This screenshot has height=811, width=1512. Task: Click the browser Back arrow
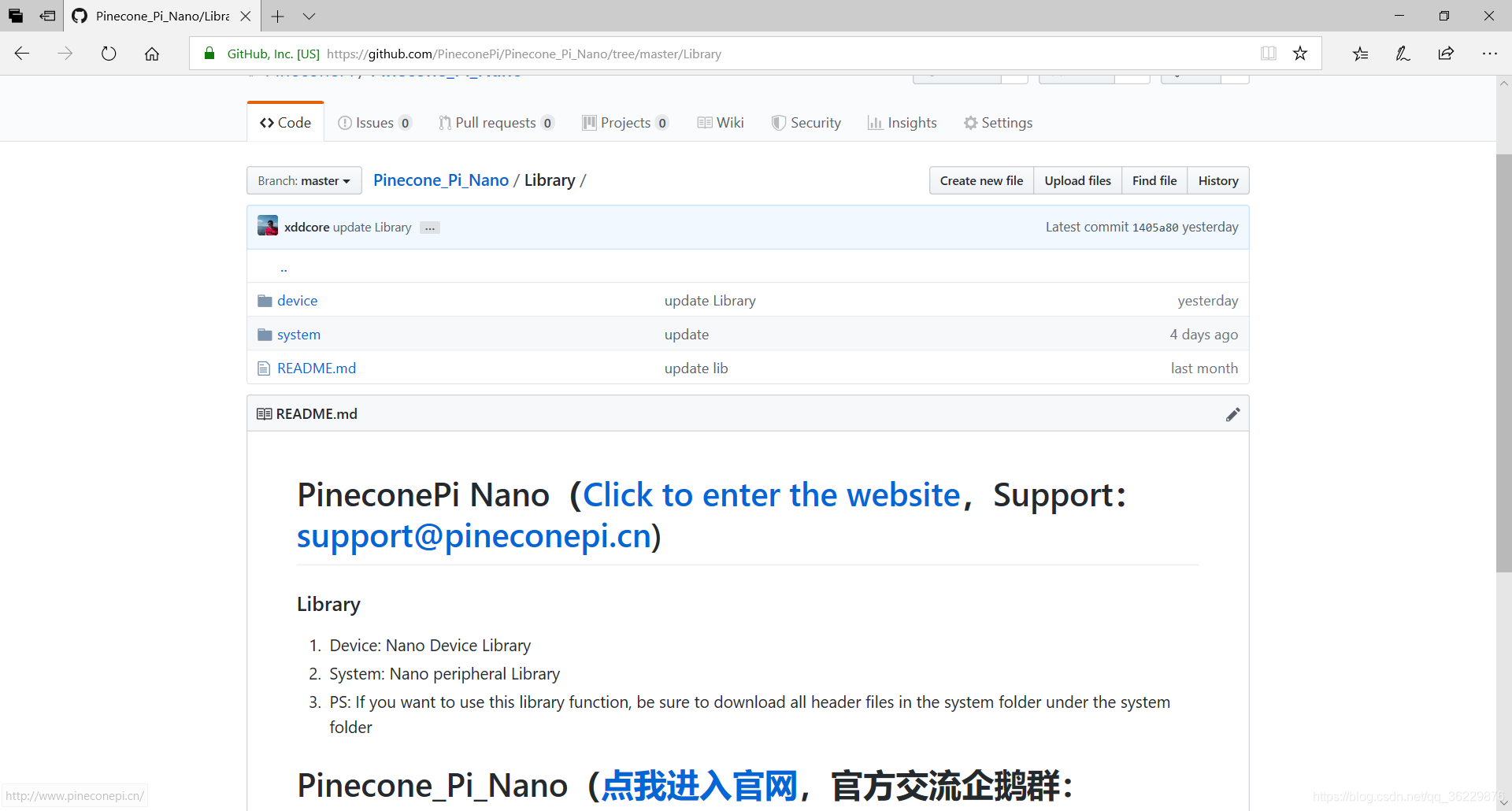(22, 54)
